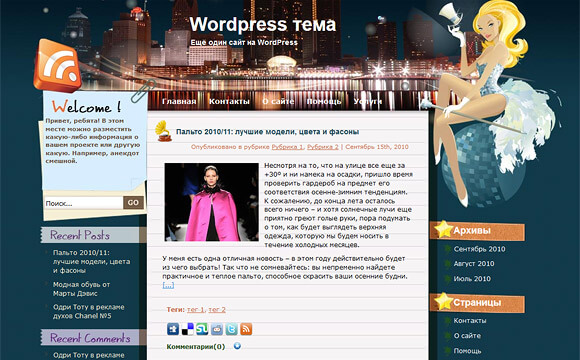Viewport: 580px width, 360px height.
Task: Open the Сентябрь 2010 archive
Action: 479,249
